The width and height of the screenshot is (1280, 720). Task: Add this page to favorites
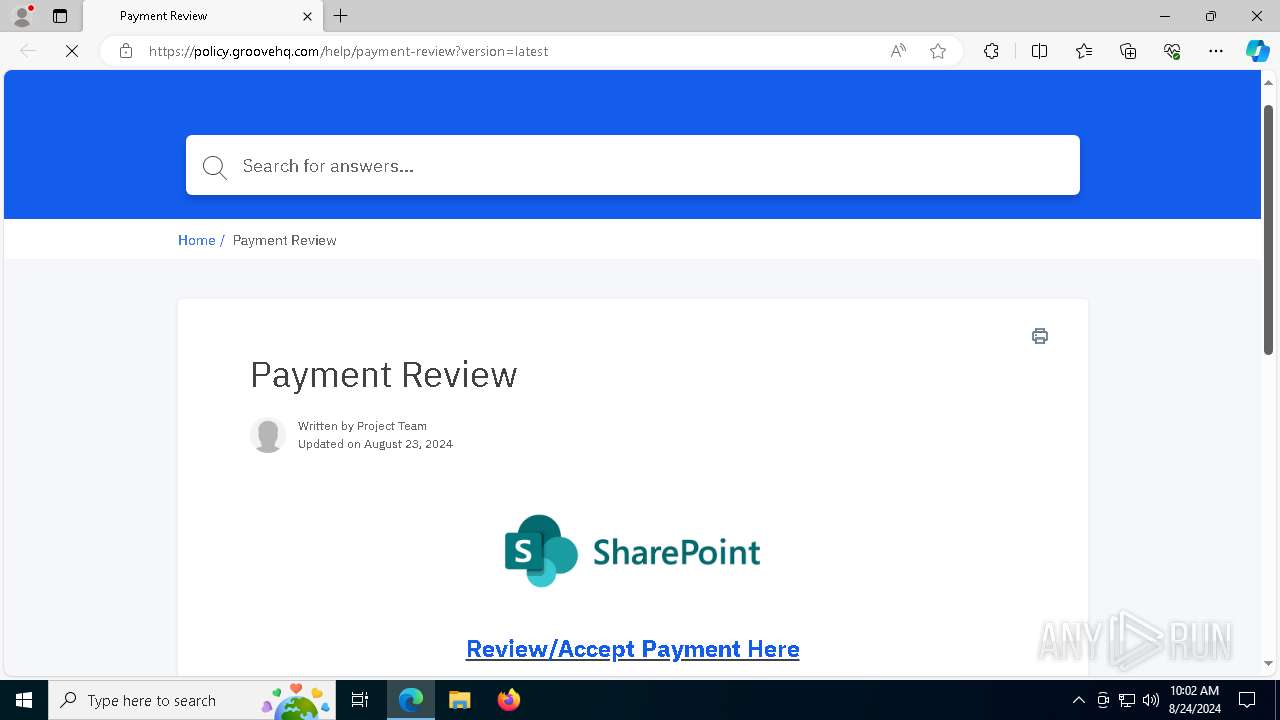point(938,51)
